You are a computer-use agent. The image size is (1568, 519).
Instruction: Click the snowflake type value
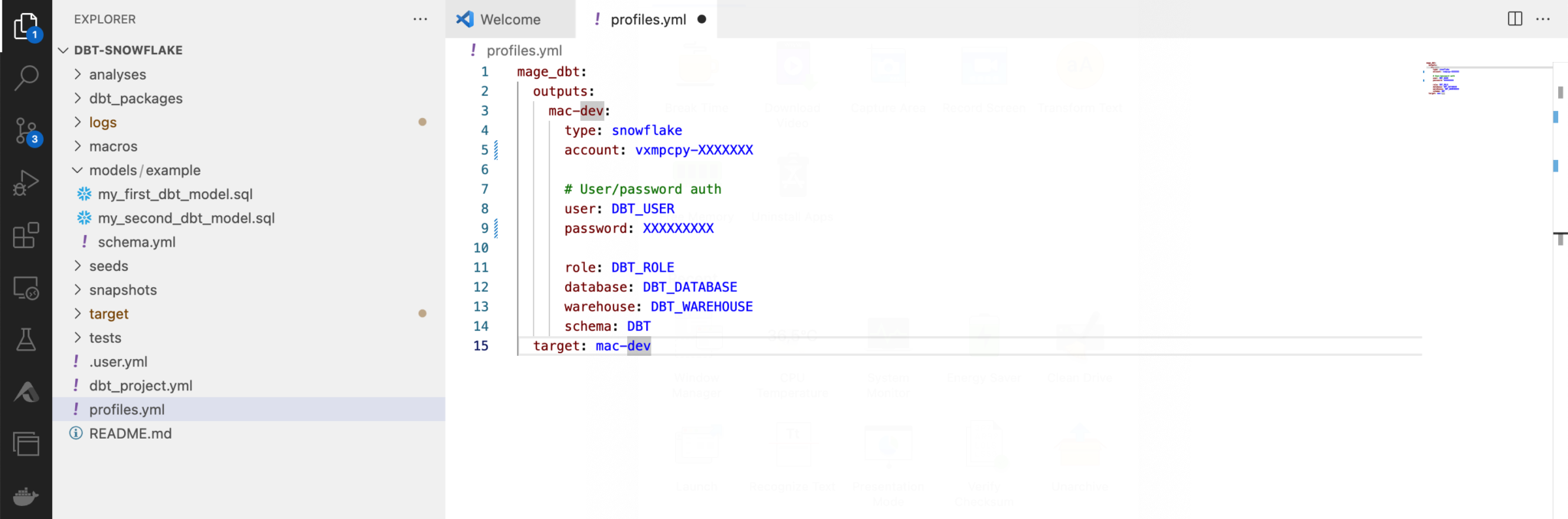click(x=647, y=130)
